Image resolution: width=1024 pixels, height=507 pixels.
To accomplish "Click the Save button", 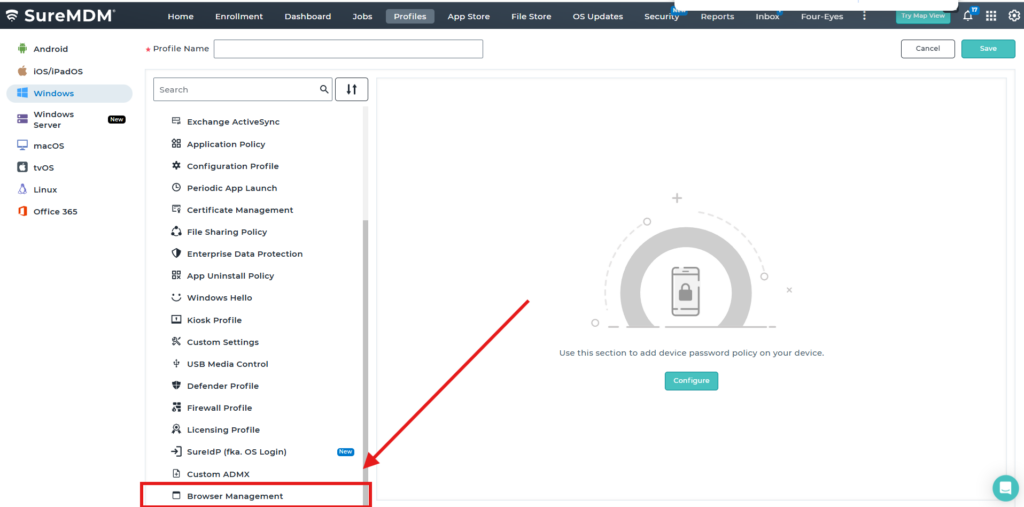I will [x=988, y=48].
